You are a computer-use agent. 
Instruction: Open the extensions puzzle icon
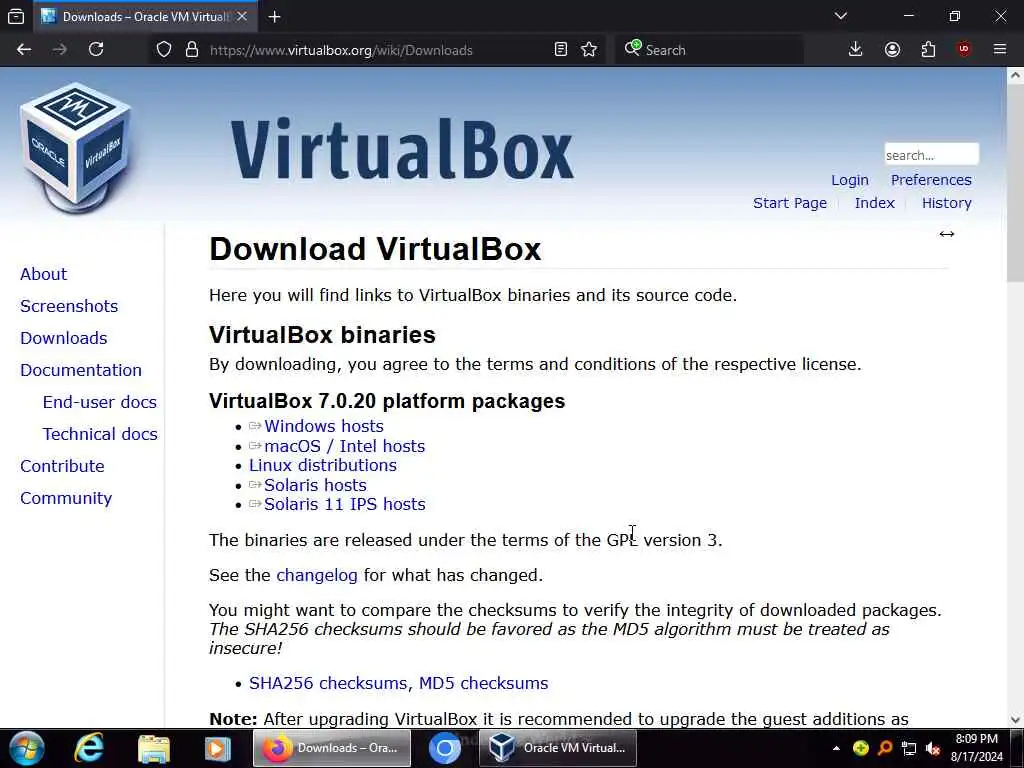(x=928, y=50)
